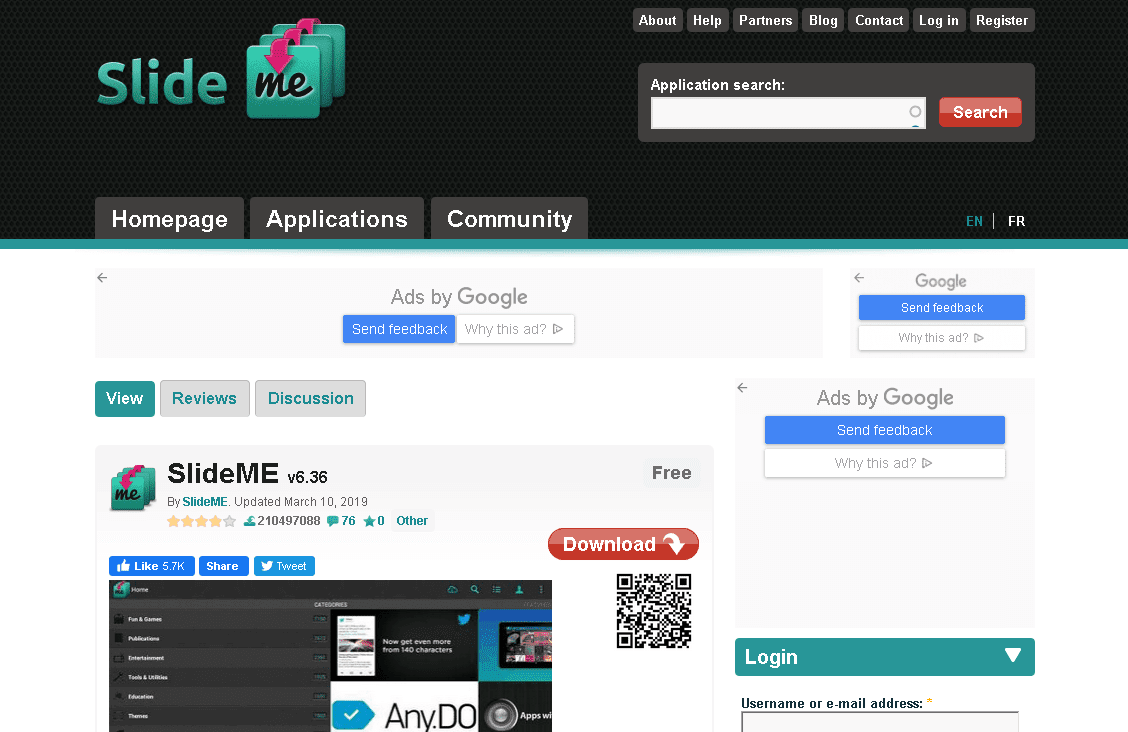Click the Any.DO checkmark tile

(x=352, y=715)
